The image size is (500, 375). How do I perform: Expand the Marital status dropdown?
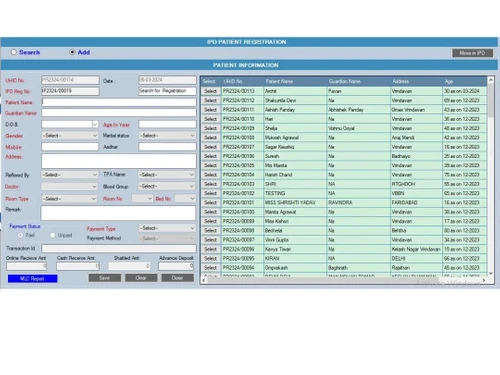[167, 136]
